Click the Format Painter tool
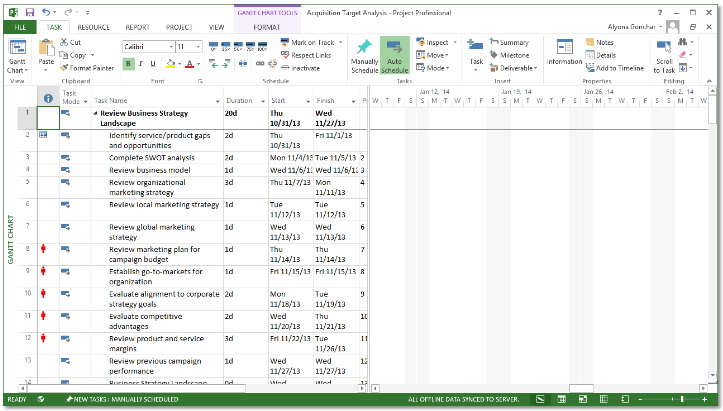 click(88, 68)
